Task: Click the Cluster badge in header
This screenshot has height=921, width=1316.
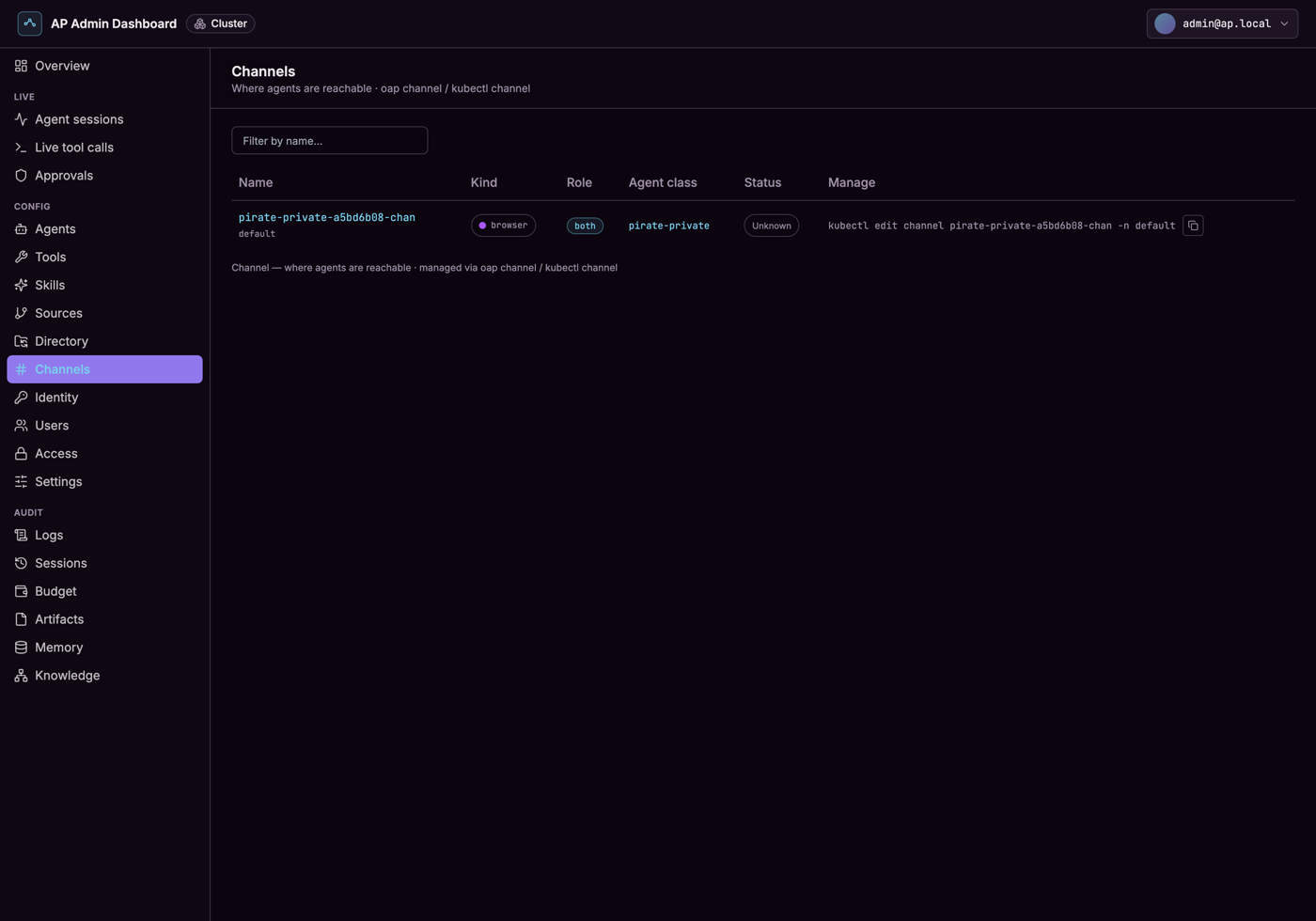Action: pos(221,23)
